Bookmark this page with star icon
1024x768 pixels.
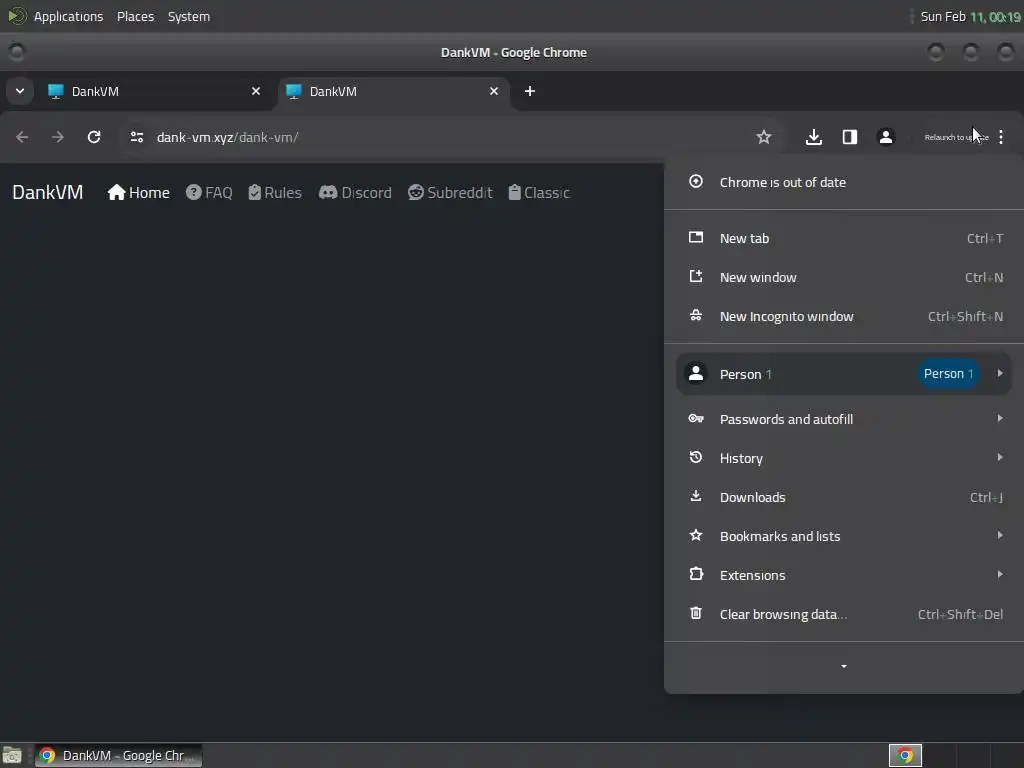pos(763,137)
